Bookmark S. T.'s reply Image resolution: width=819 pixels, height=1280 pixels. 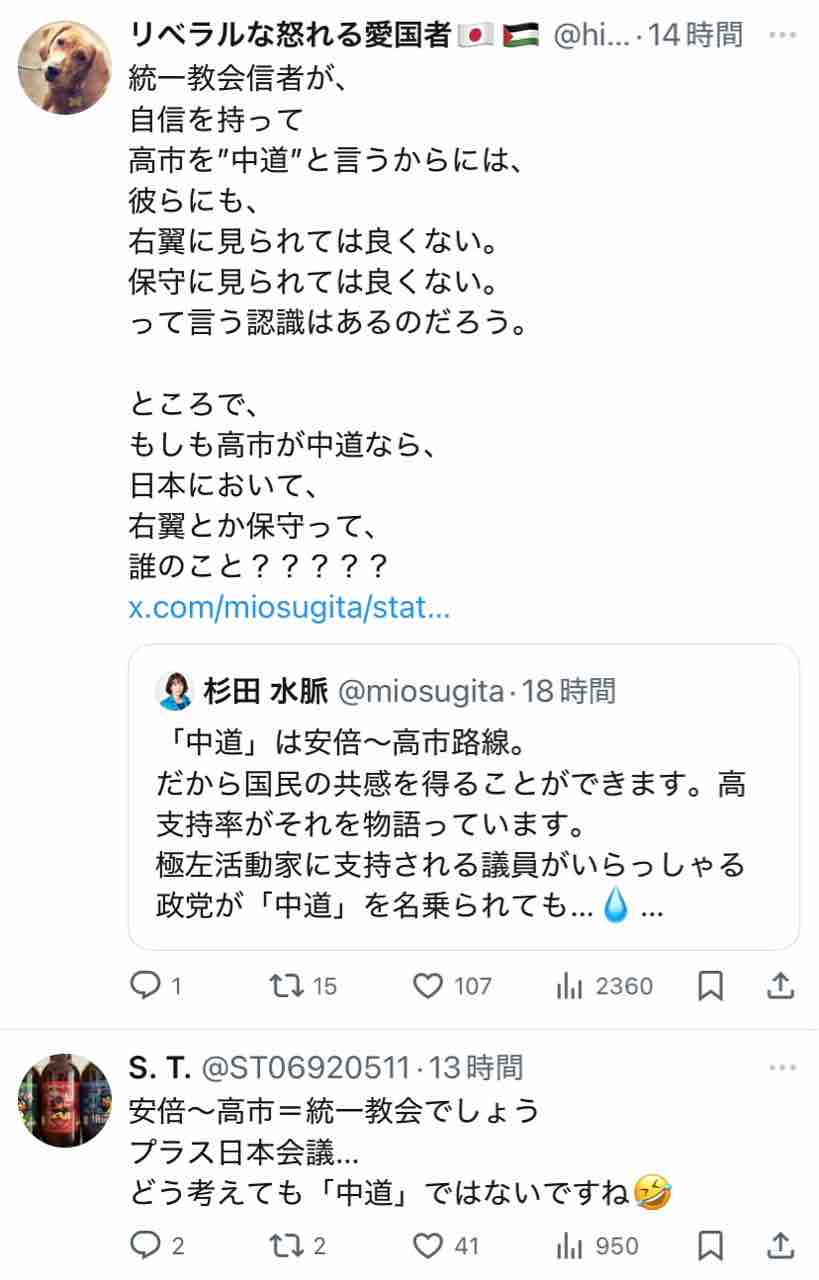(710, 1246)
